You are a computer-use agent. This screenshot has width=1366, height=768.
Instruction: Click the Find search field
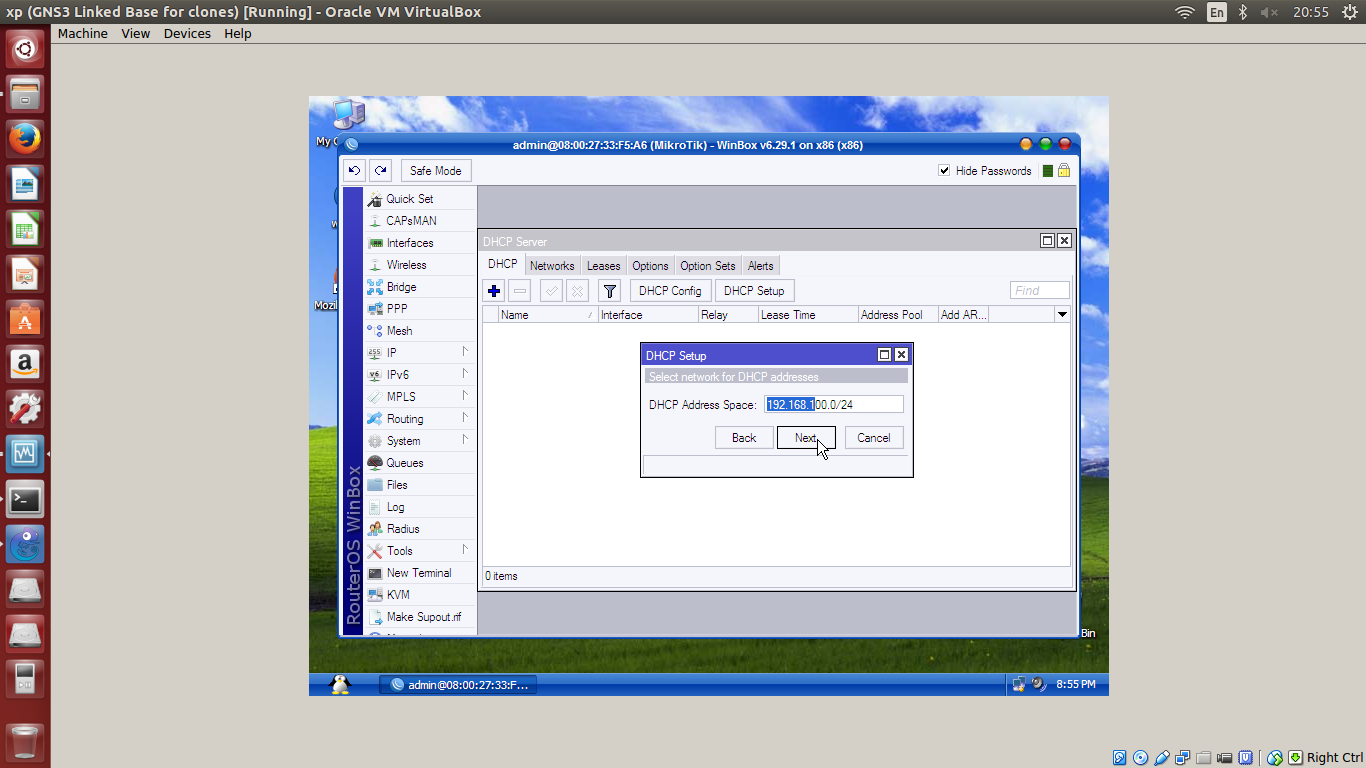1040,291
